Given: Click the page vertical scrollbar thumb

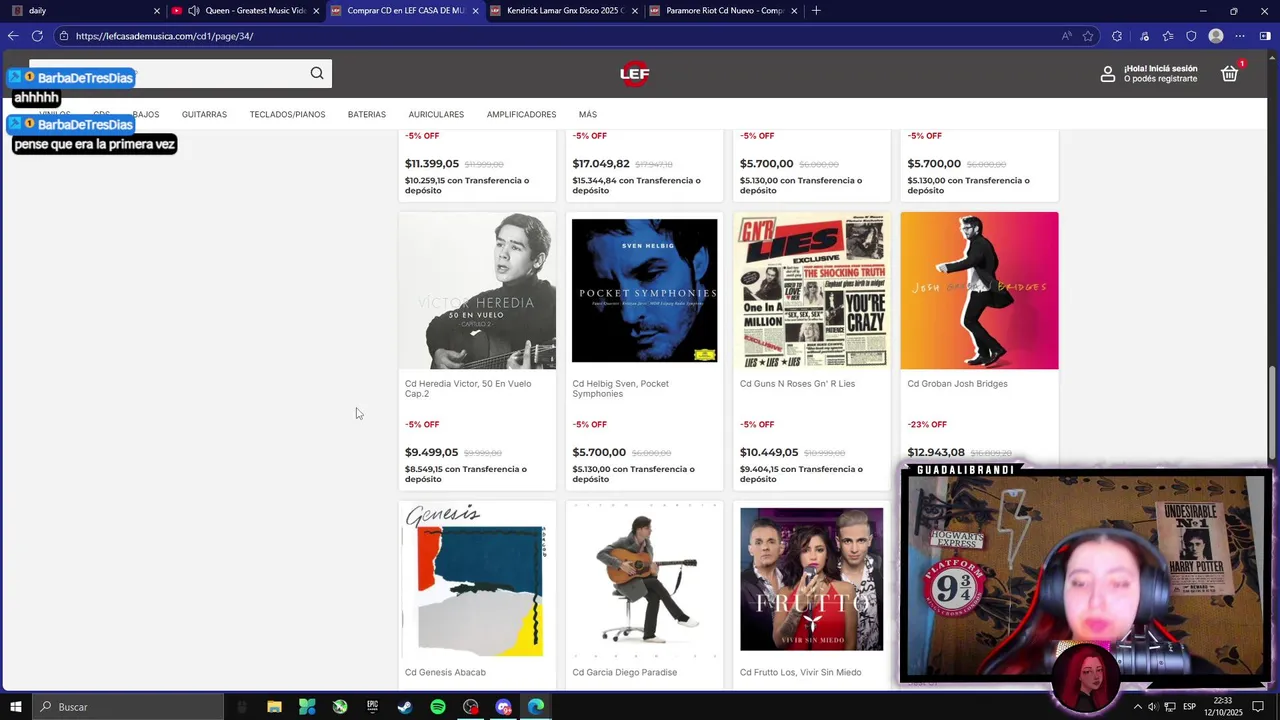Looking at the screenshot, I should point(1273,414).
